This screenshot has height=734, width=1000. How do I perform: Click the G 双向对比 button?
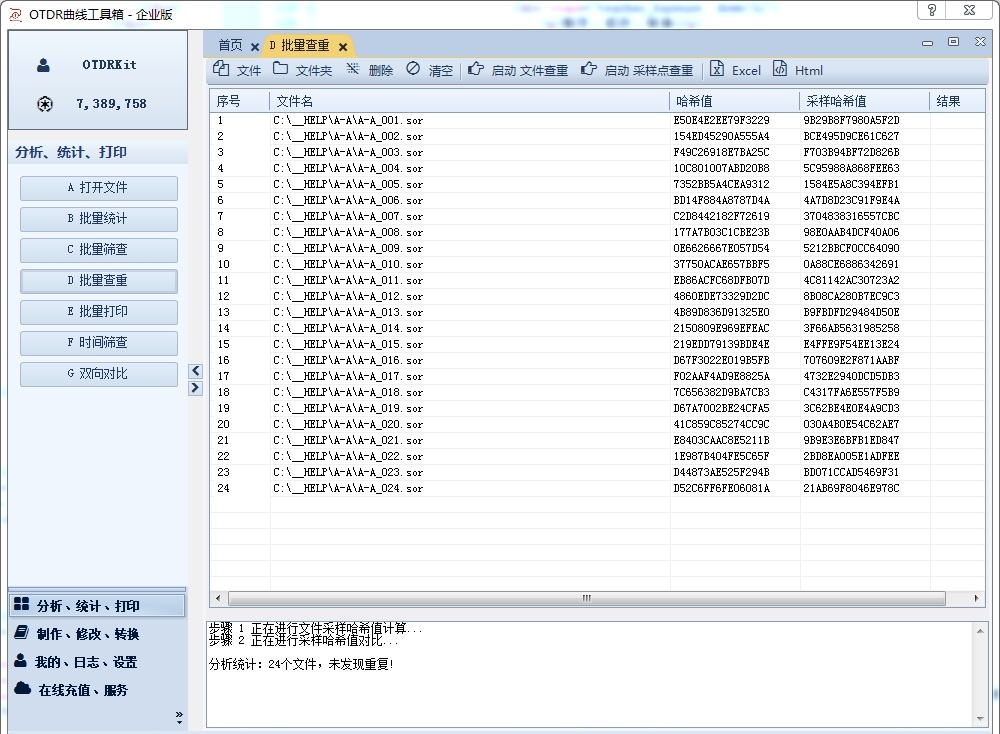[x=98, y=374]
